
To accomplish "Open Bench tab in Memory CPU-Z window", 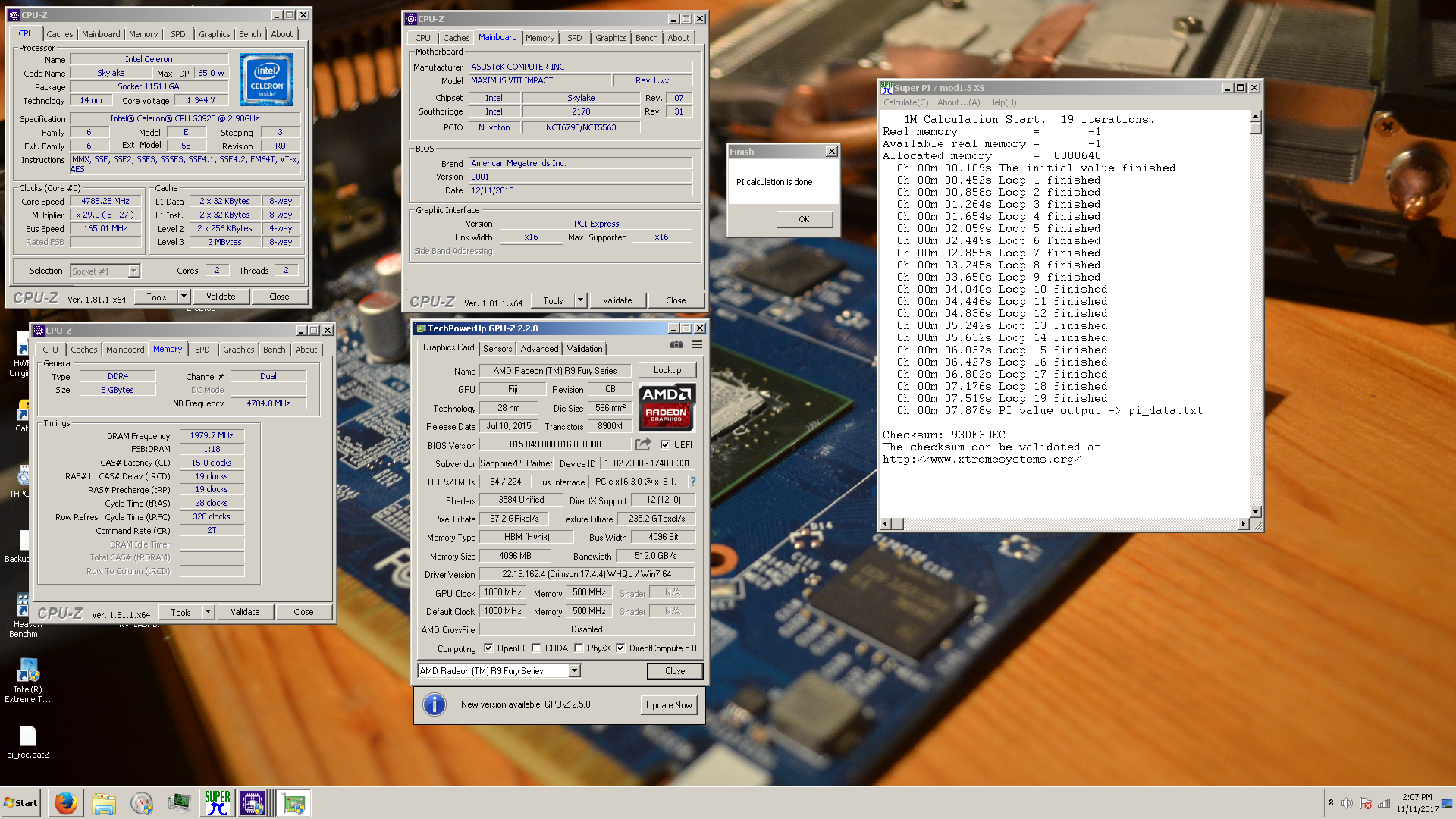I will click(x=275, y=350).
